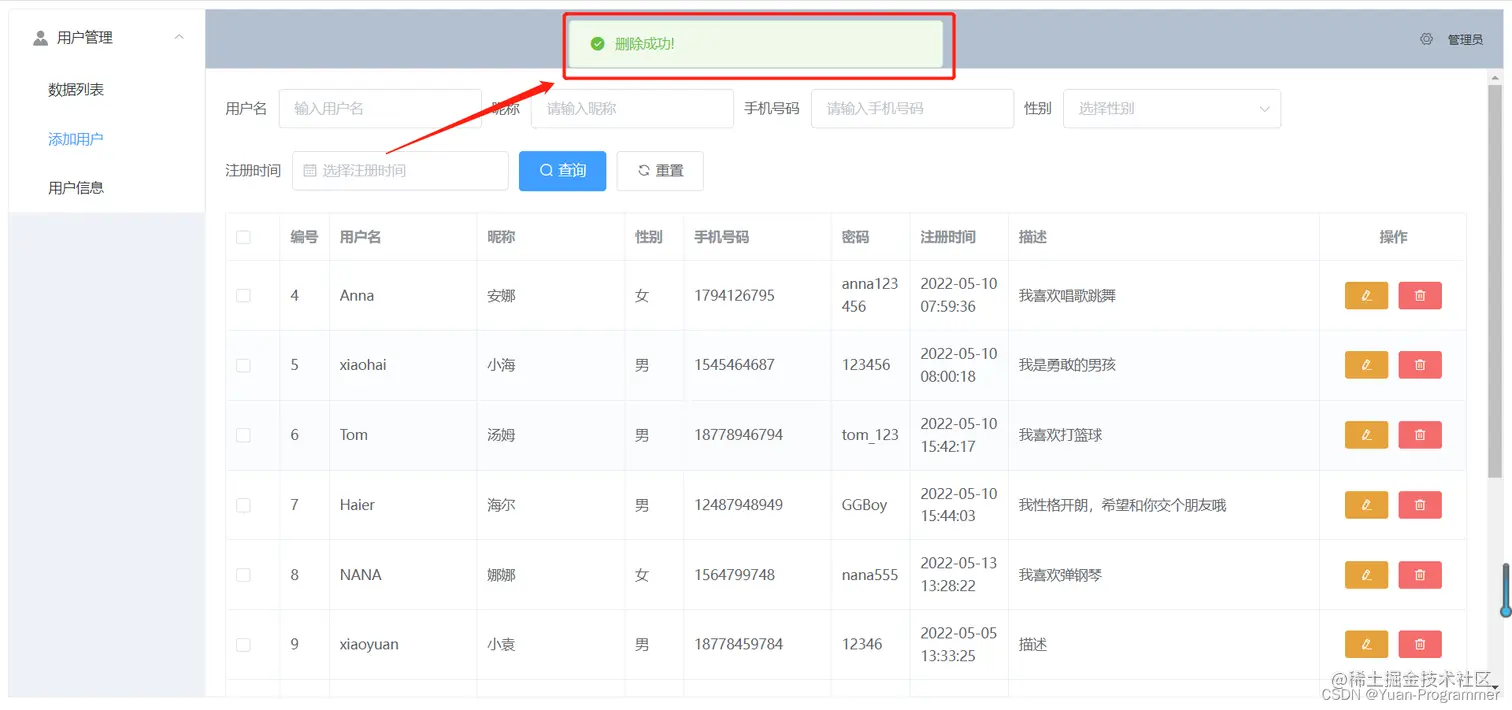Click the 操作 column header
Screen dimensions: 1512x710
pyautogui.click(x=1393, y=237)
